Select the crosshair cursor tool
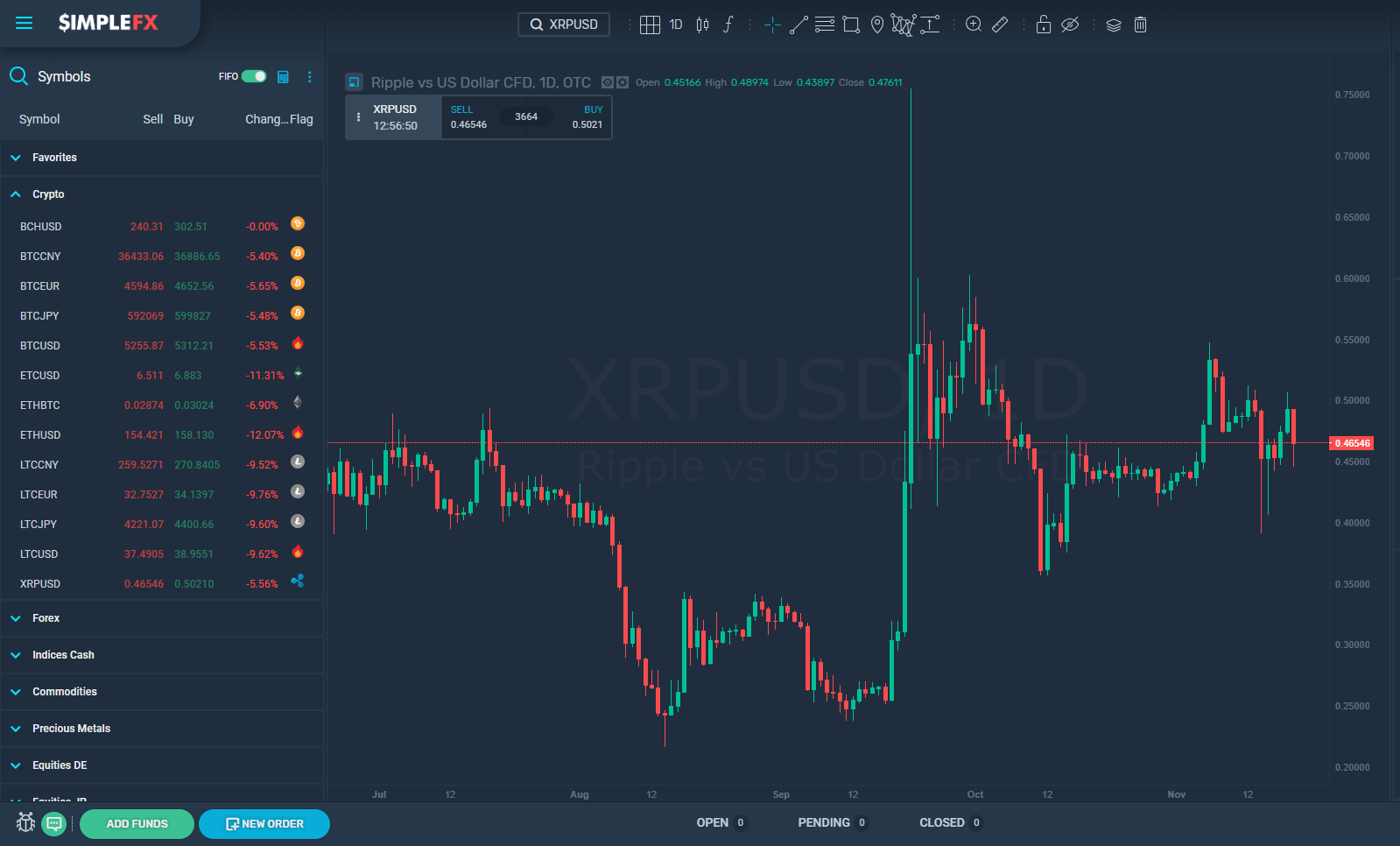This screenshot has width=1400, height=846. (x=772, y=25)
